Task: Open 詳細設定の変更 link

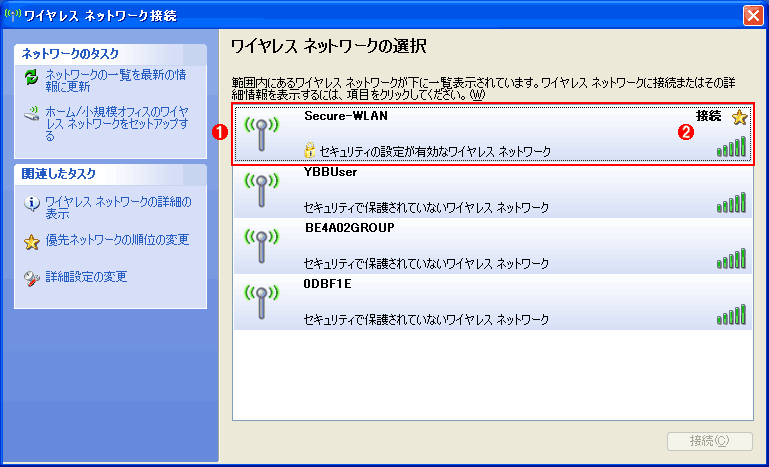Action: pyautogui.click(x=86, y=277)
